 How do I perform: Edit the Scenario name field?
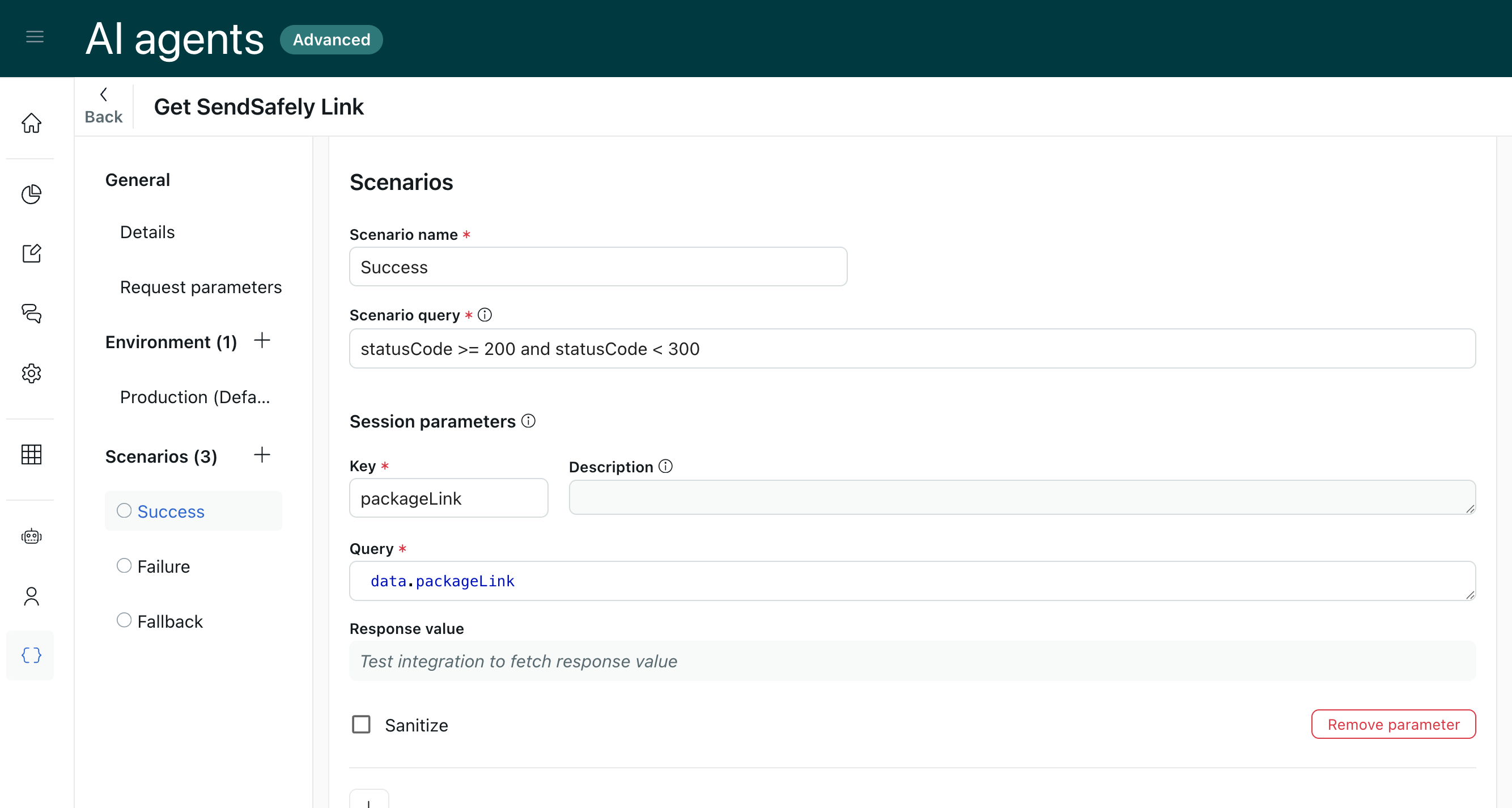click(598, 267)
